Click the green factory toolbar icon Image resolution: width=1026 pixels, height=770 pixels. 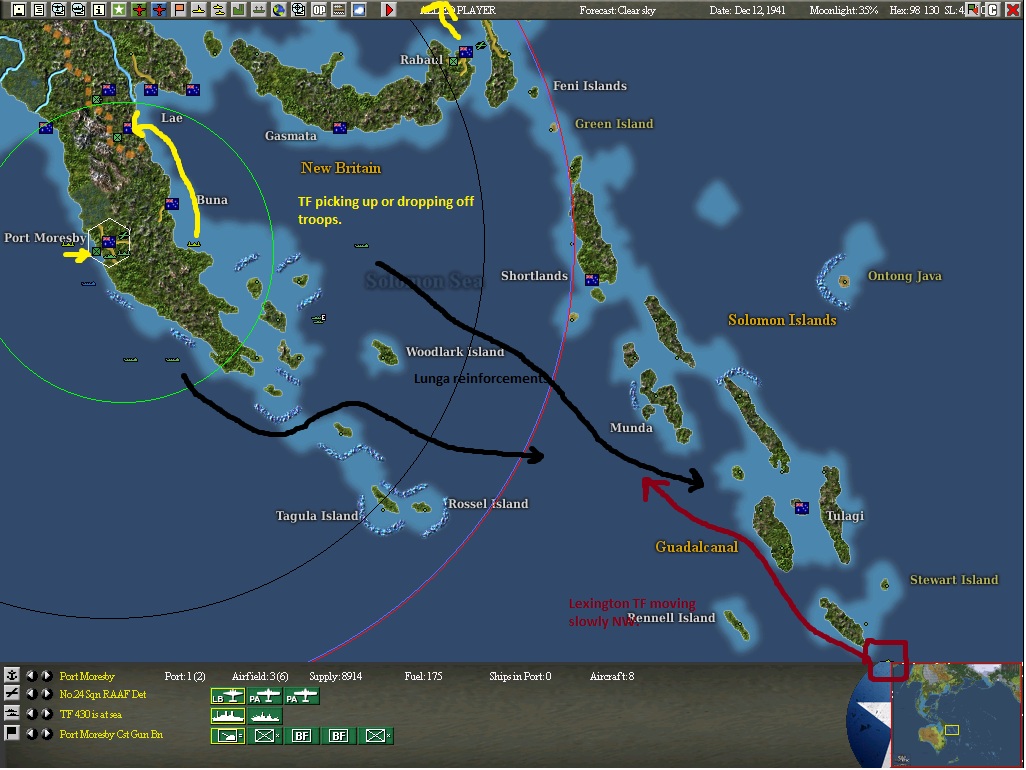238,10
